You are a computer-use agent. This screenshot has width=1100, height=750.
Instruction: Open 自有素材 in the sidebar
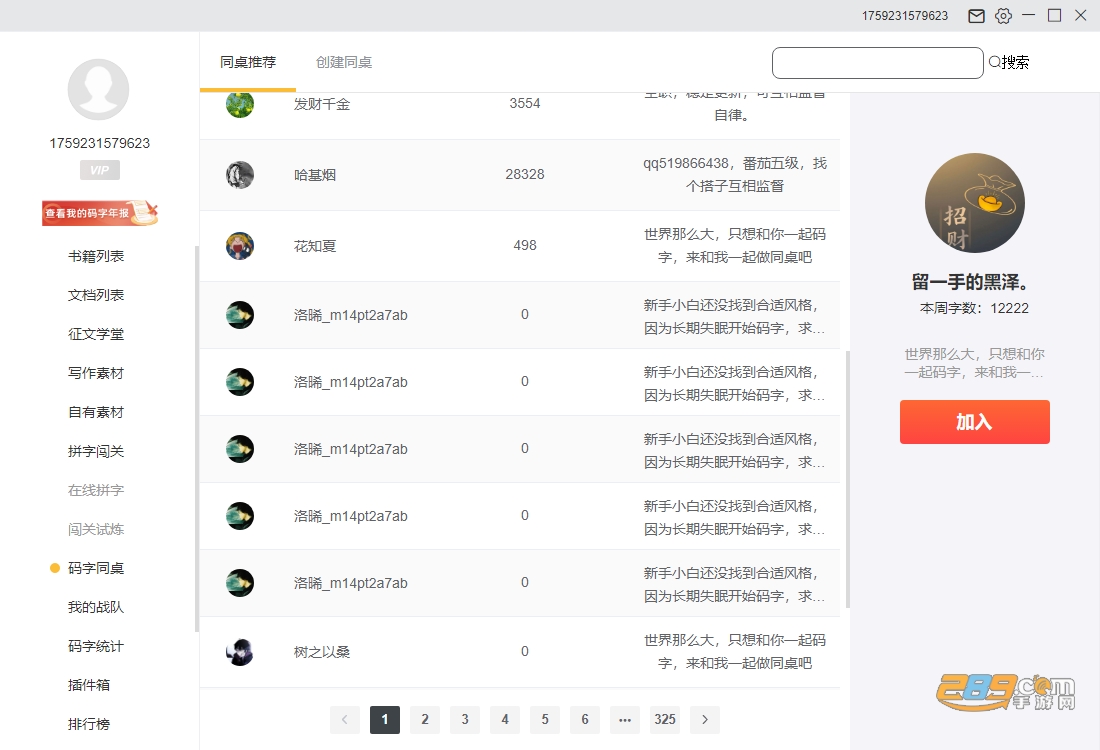[96, 412]
